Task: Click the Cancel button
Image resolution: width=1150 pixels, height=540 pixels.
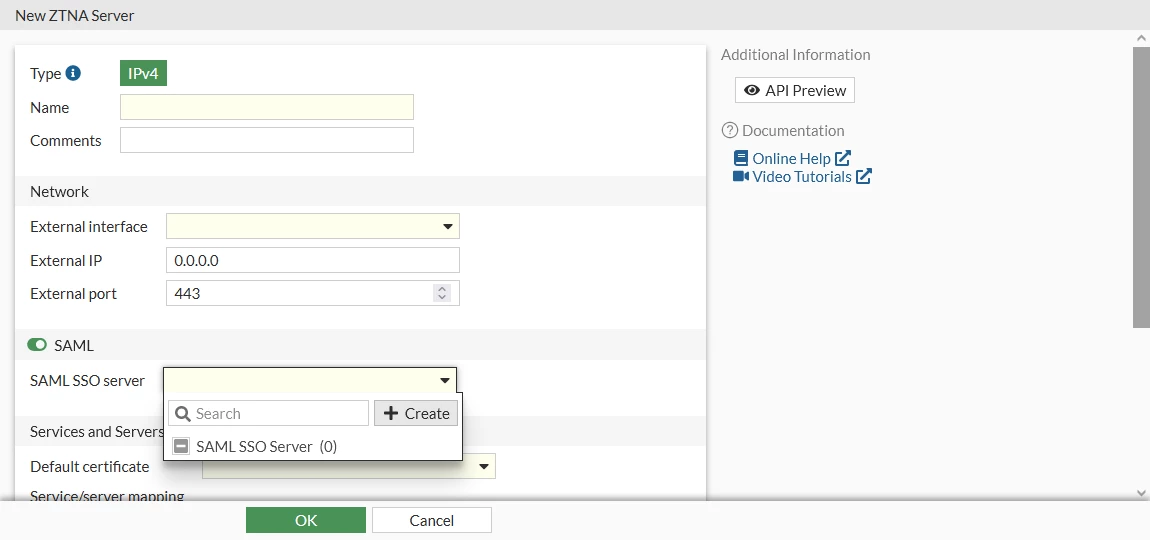Action: [432, 520]
